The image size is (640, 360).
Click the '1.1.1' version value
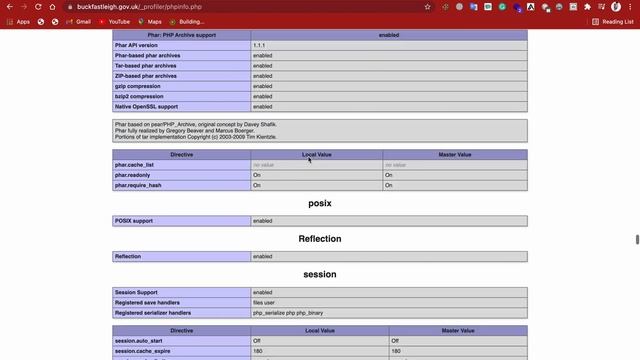point(259,45)
